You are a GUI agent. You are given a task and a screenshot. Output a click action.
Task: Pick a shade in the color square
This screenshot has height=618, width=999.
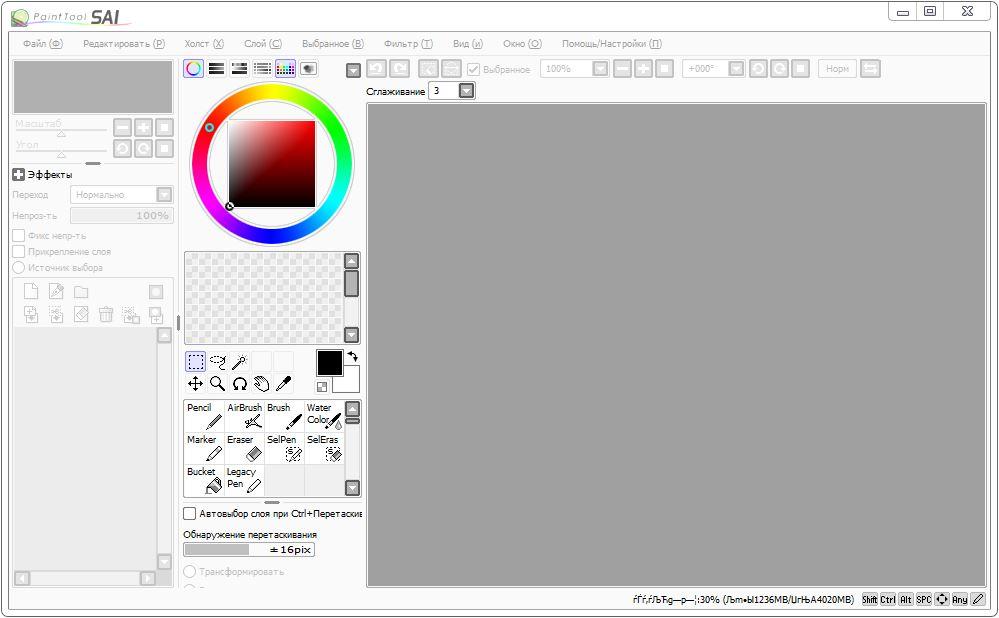[x=272, y=164]
